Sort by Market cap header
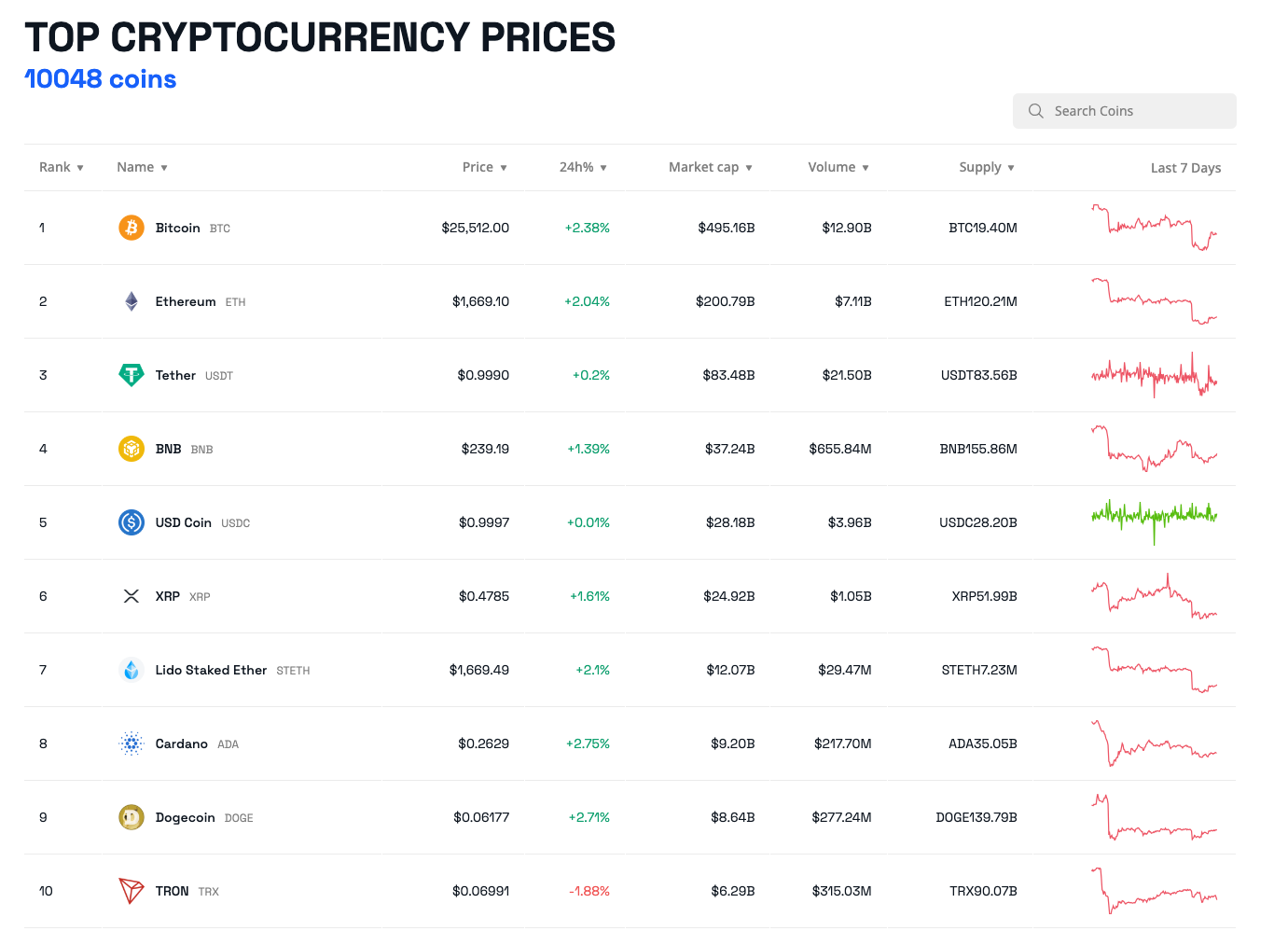The width and height of the screenshot is (1288, 931). click(x=710, y=167)
